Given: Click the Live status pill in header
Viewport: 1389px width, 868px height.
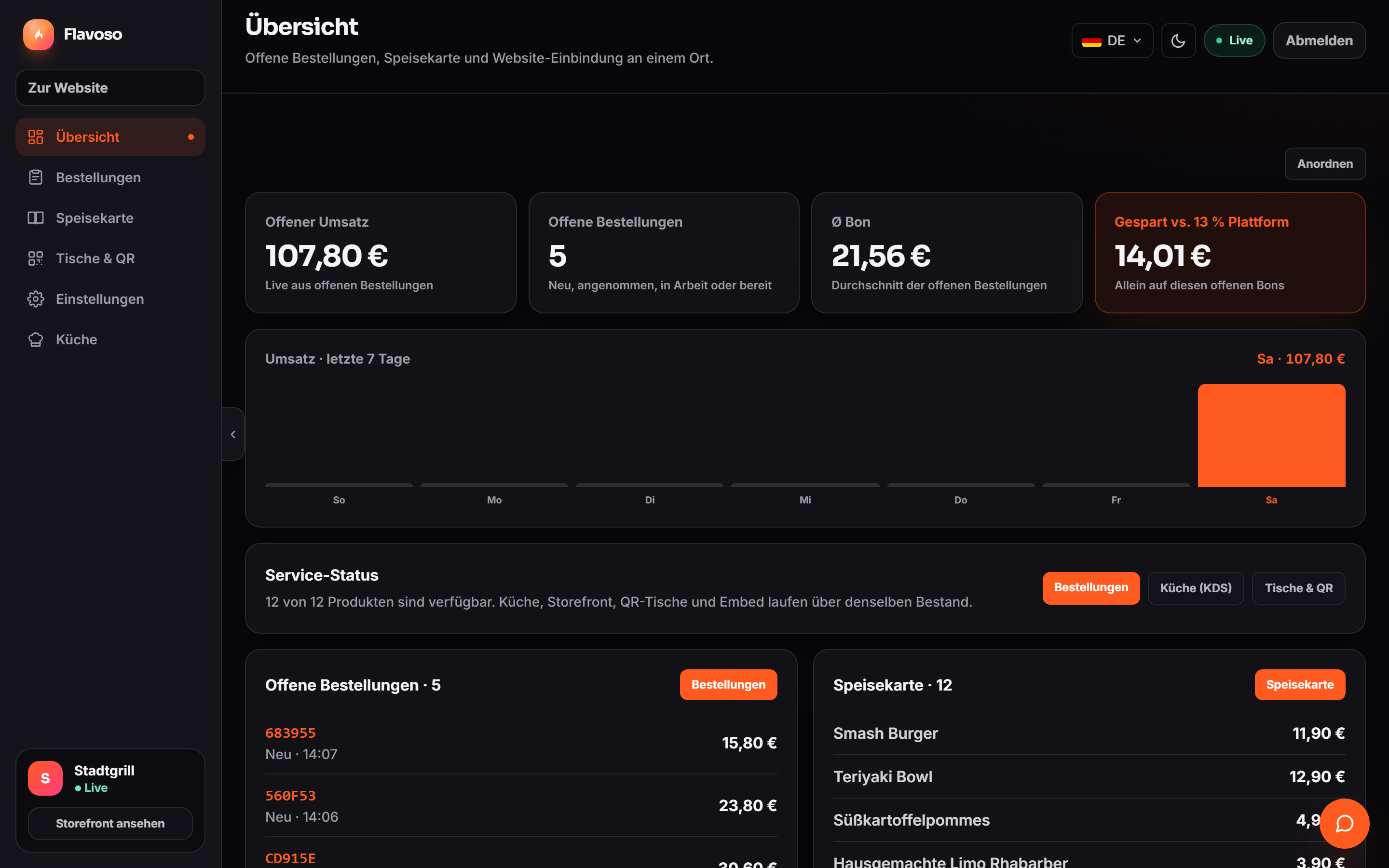Looking at the screenshot, I should click(1234, 41).
